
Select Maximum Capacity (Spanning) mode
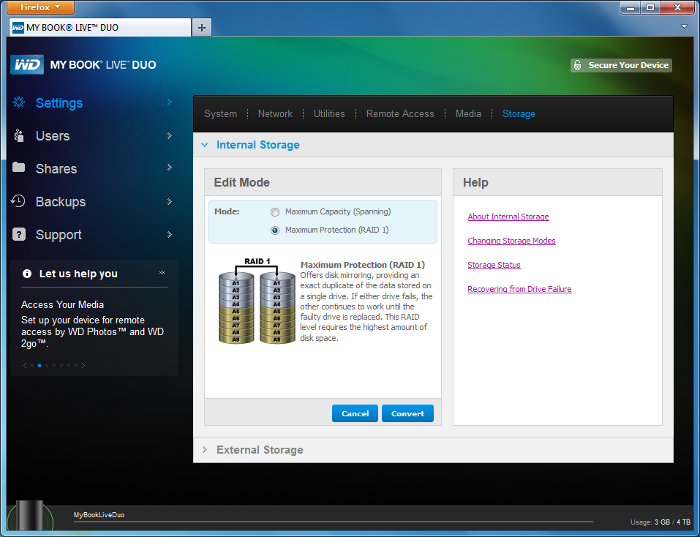275,212
